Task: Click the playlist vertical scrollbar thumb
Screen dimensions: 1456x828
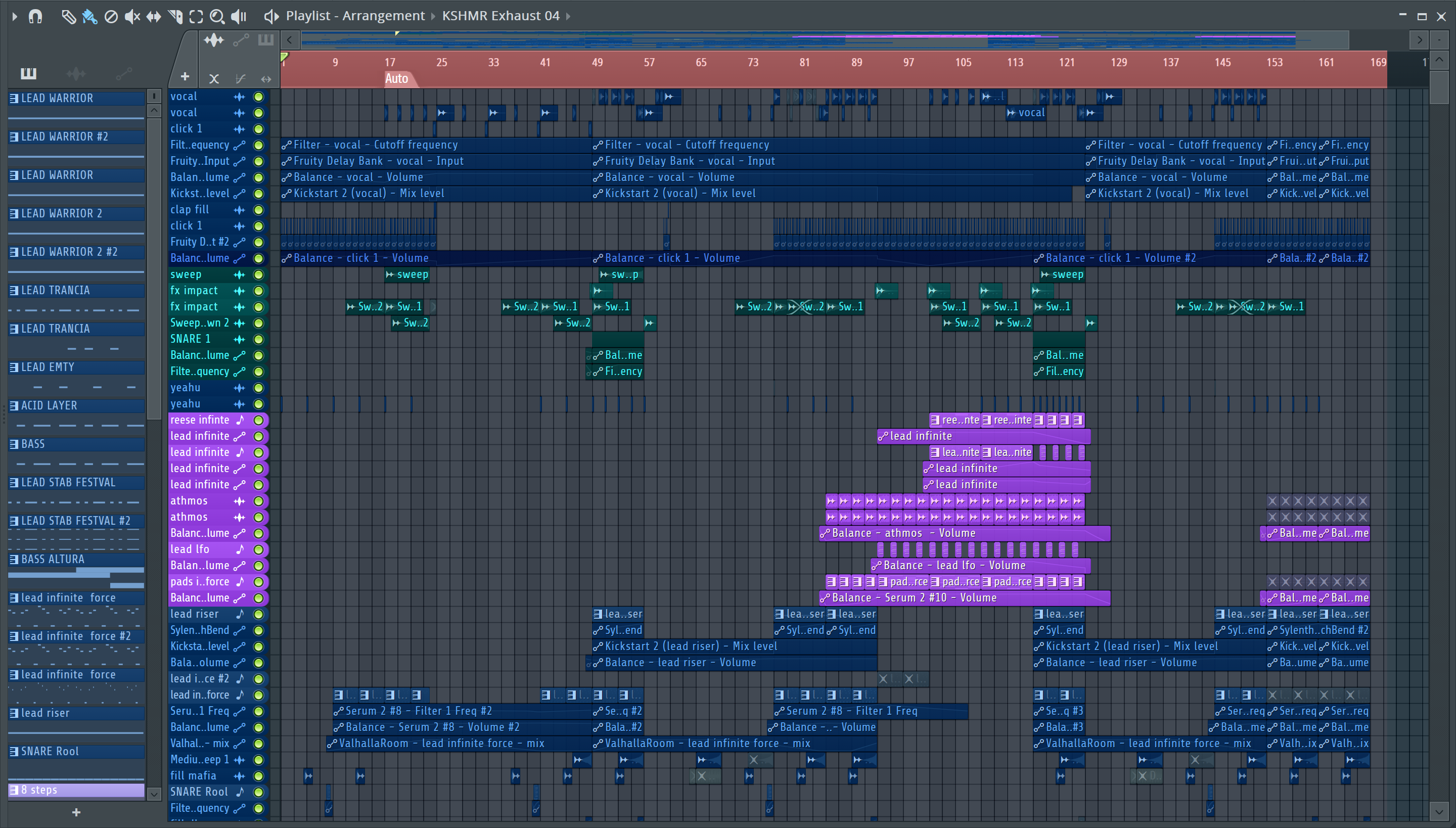Action: click(x=1439, y=86)
